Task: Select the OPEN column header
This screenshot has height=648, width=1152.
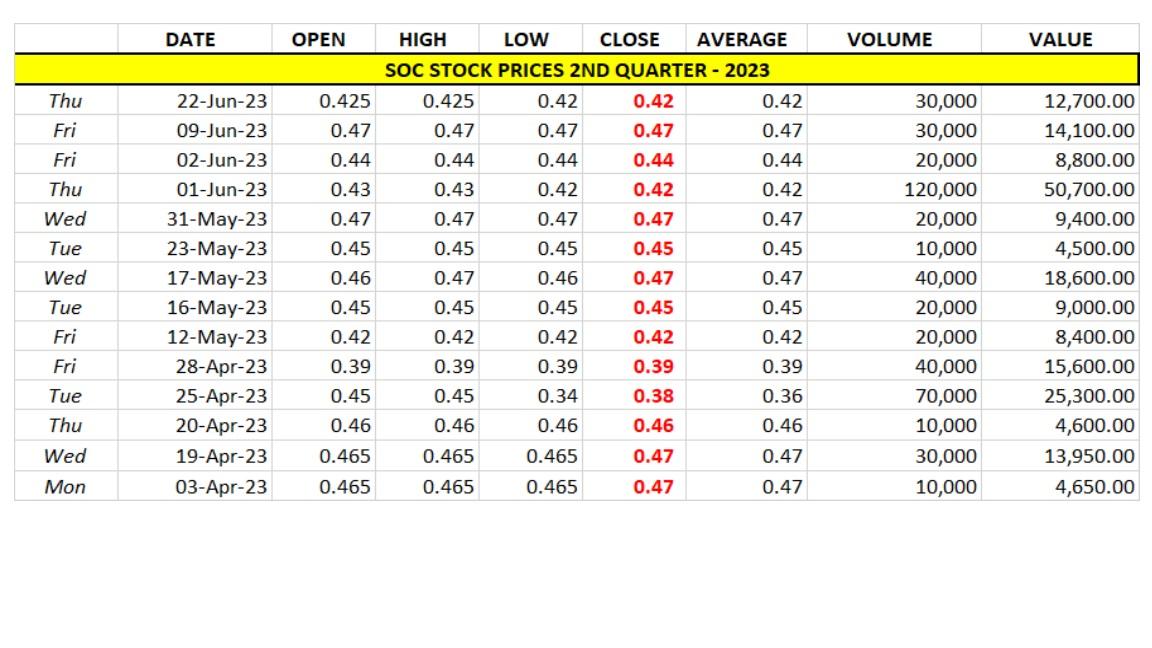Action: point(318,39)
